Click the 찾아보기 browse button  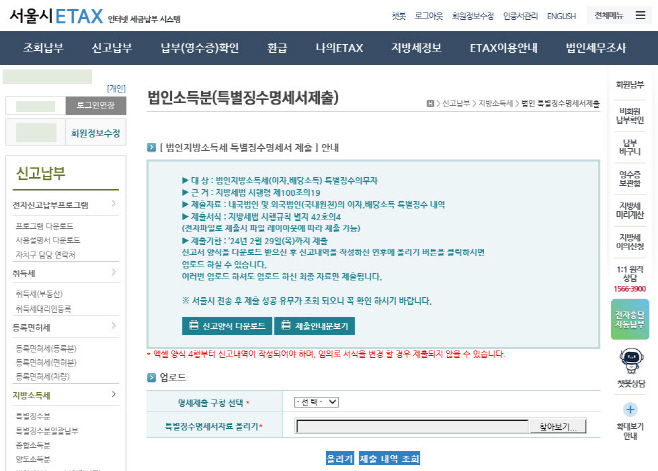point(558,427)
